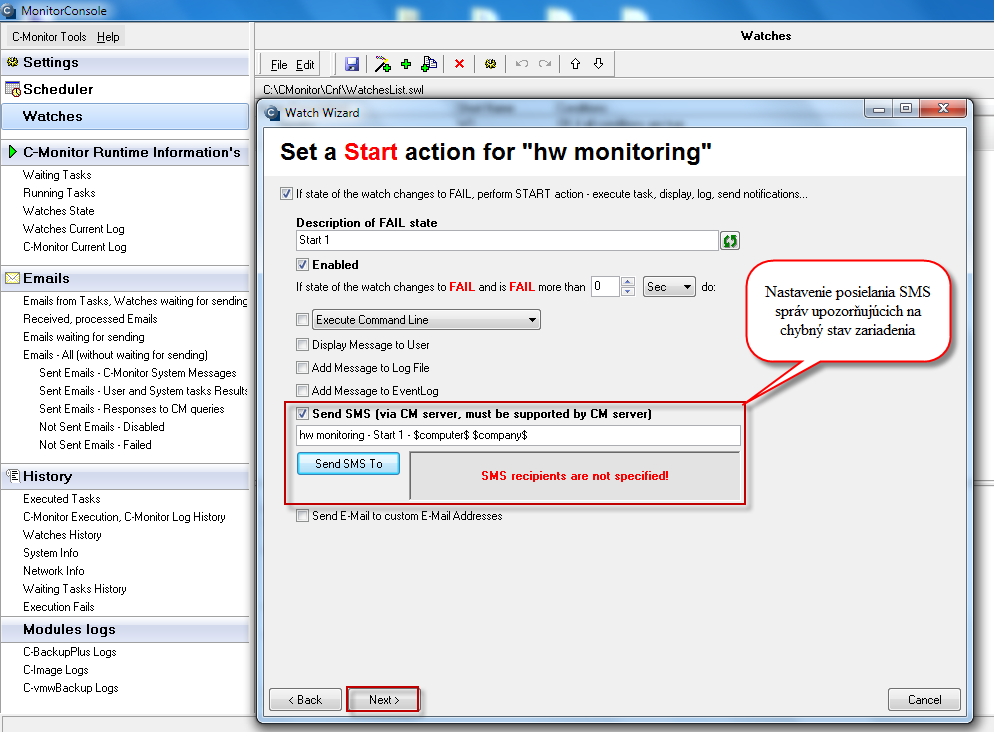Screen dimensions: 994x732
Task: Open Emails waiting for sending
Action: [84, 337]
